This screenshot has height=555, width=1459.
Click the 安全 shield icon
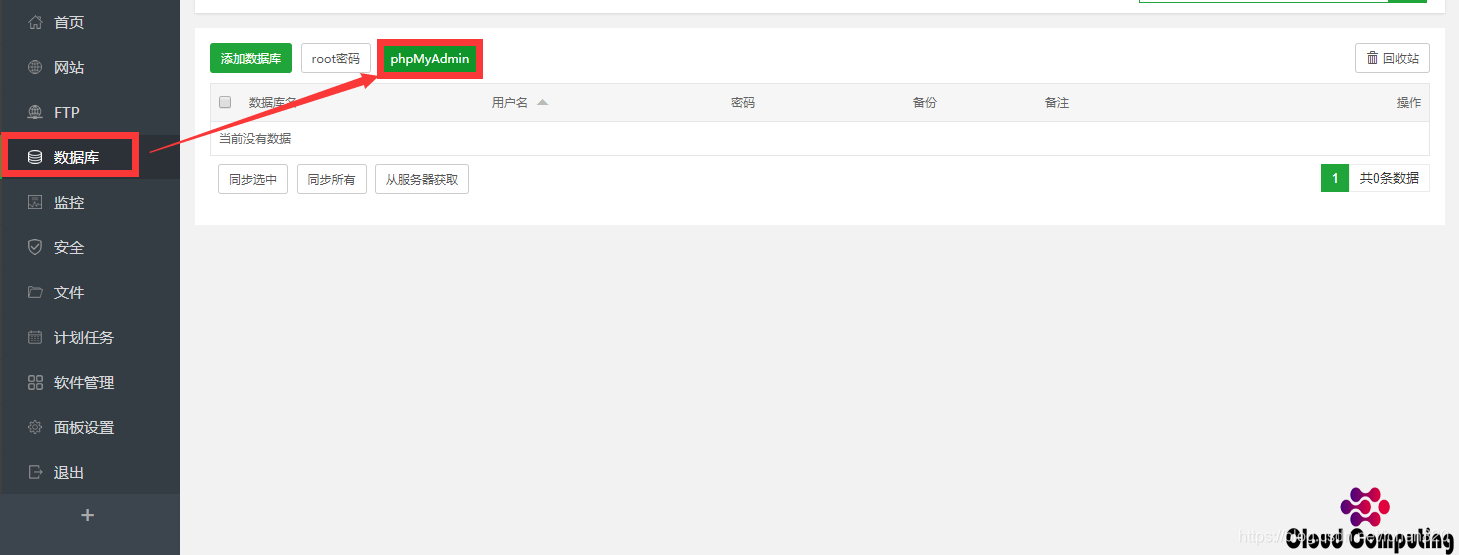coord(35,247)
